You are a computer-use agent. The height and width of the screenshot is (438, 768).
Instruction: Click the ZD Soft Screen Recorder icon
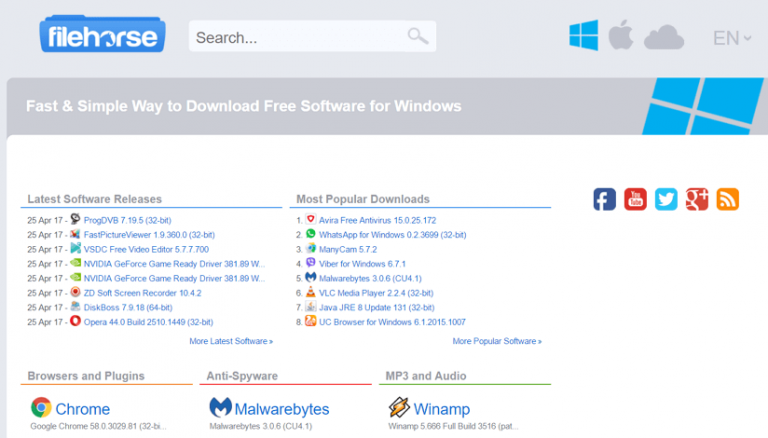[75, 292]
